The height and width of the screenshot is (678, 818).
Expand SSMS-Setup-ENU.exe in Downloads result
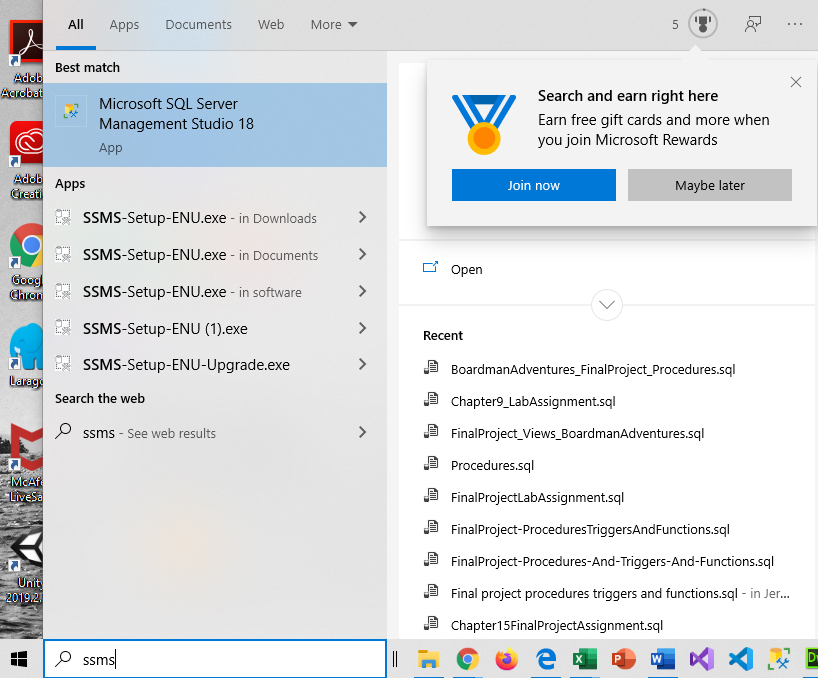tap(362, 218)
